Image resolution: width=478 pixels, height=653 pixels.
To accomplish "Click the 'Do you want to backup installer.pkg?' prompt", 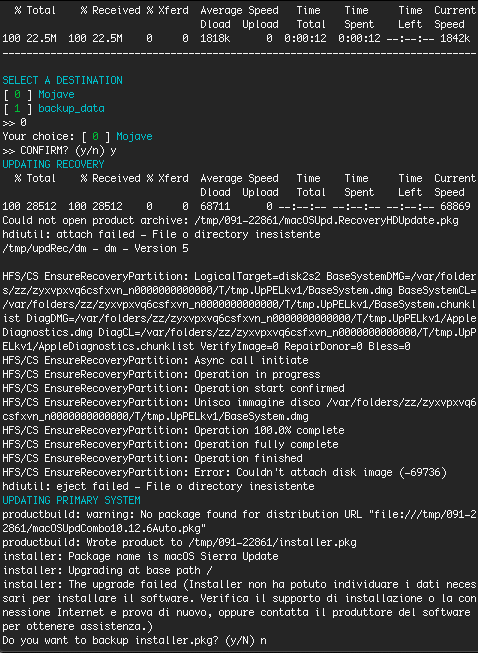I will 110,640.
